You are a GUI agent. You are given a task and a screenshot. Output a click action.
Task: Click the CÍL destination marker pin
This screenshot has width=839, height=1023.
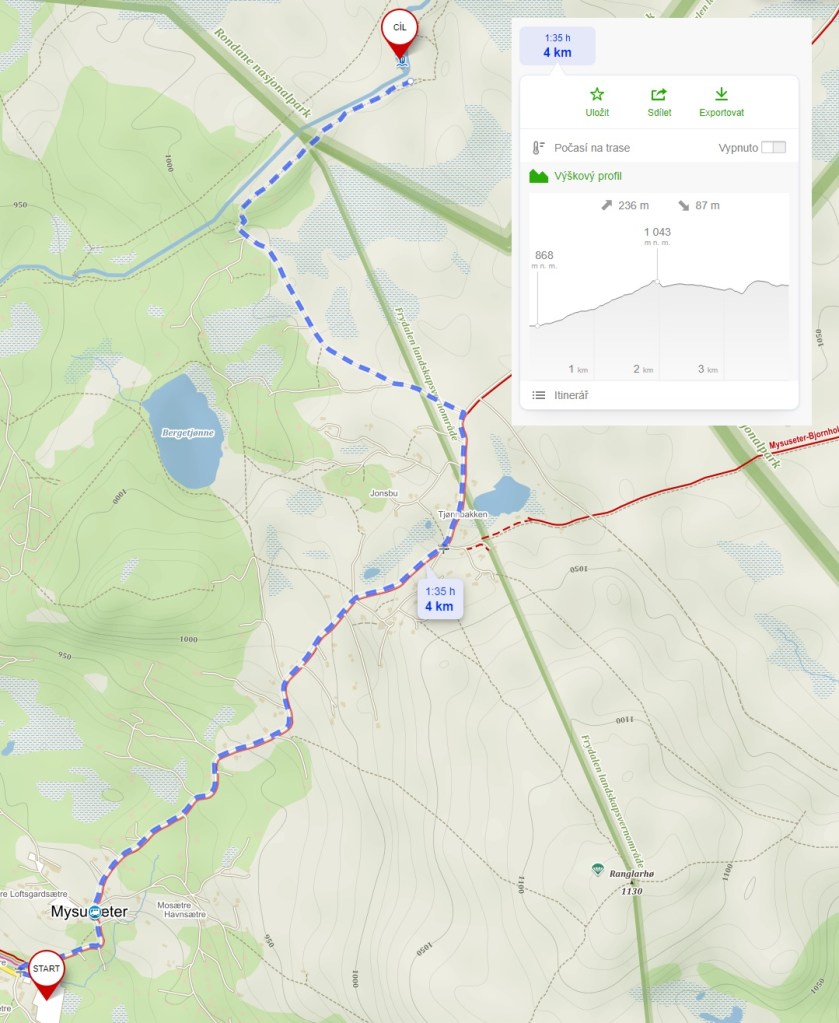point(399,33)
